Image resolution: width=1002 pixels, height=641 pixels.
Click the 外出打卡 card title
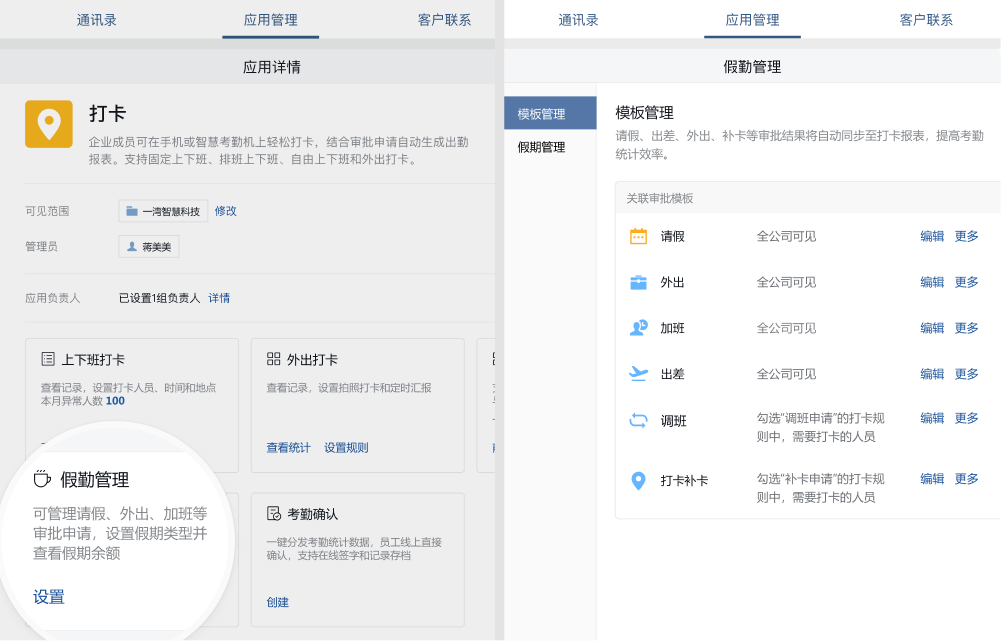coord(312,360)
